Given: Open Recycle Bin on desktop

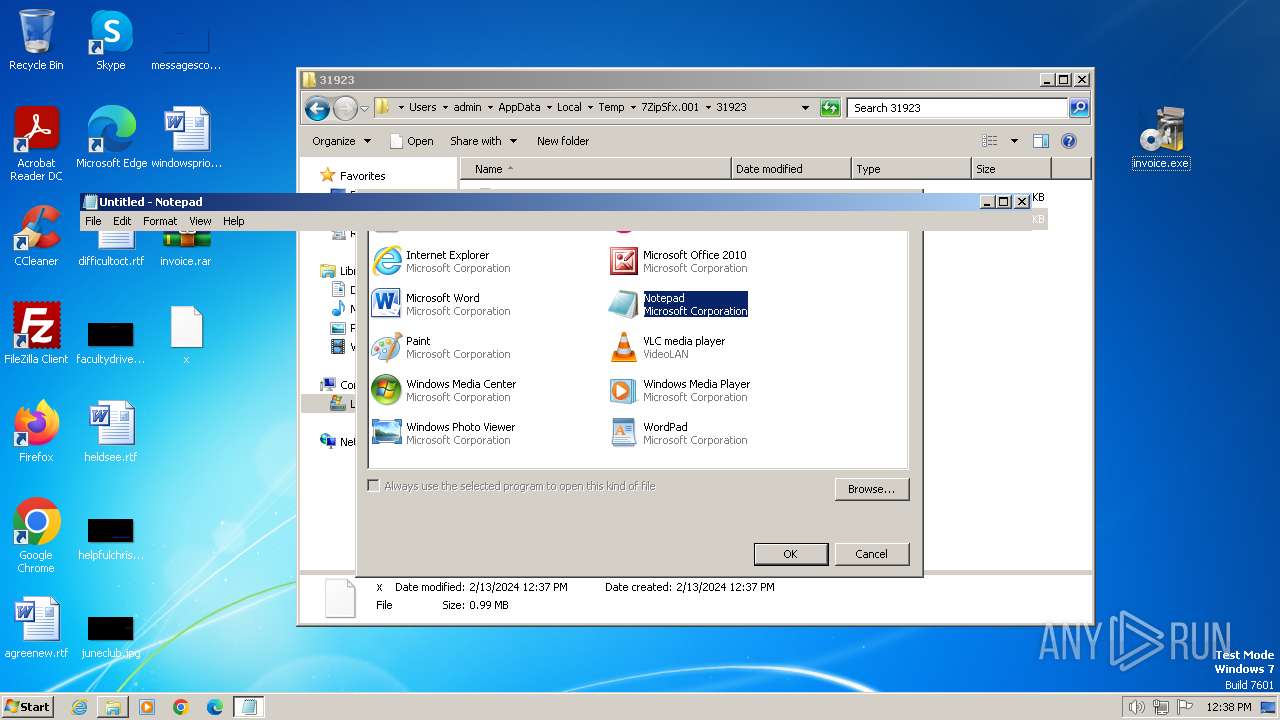Looking at the screenshot, I should click(x=36, y=40).
